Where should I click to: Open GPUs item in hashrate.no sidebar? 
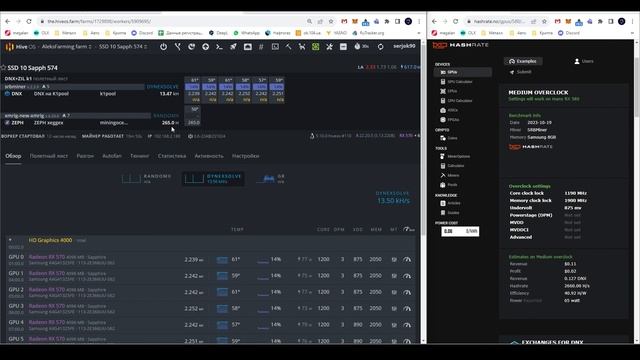pos(463,72)
